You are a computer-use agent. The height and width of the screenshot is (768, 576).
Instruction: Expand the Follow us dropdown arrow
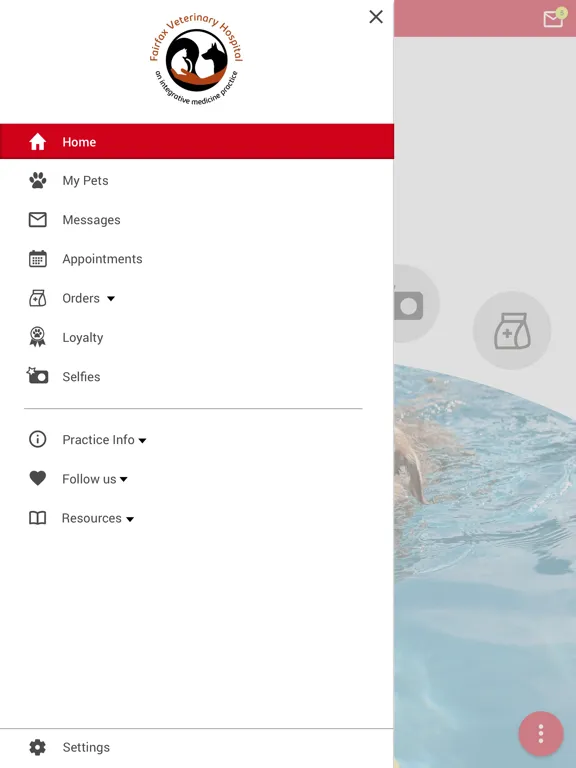[x=124, y=480]
